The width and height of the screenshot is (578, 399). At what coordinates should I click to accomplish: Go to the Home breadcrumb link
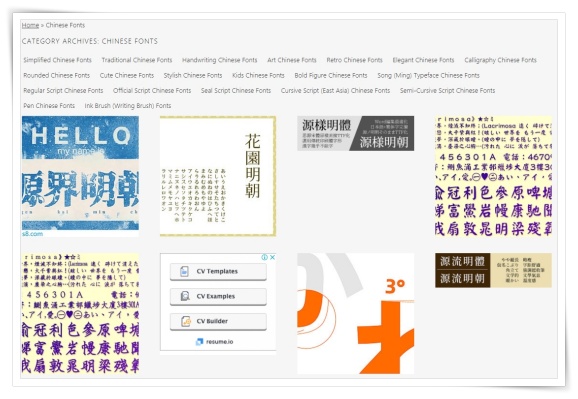coord(30,25)
